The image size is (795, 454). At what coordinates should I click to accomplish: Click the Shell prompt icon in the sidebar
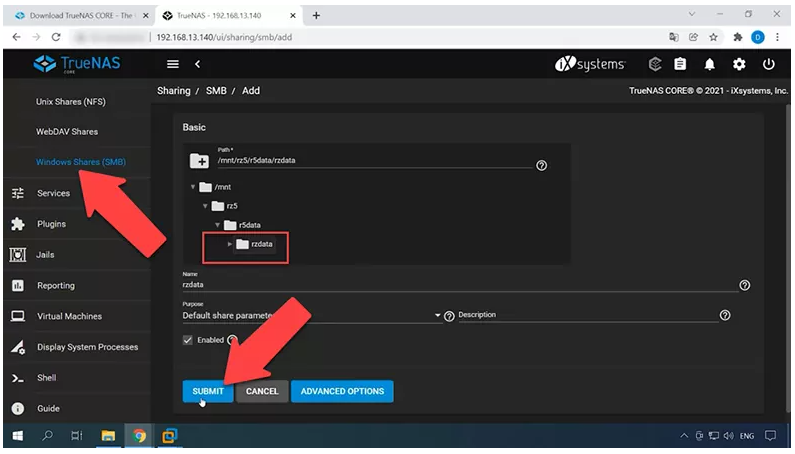tap(18, 378)
